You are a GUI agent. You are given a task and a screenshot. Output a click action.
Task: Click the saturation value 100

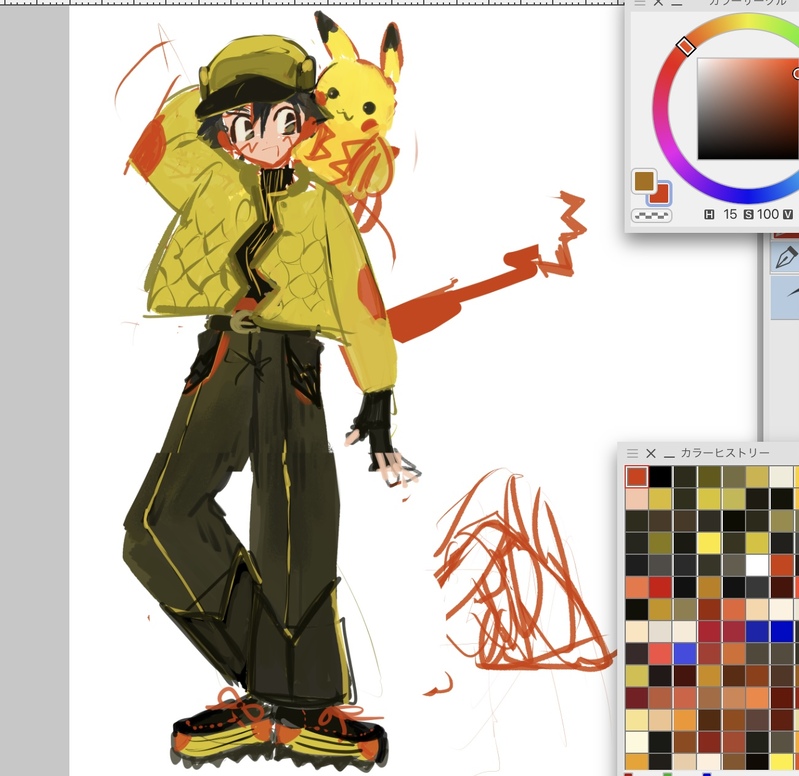[x=767, y=215]
